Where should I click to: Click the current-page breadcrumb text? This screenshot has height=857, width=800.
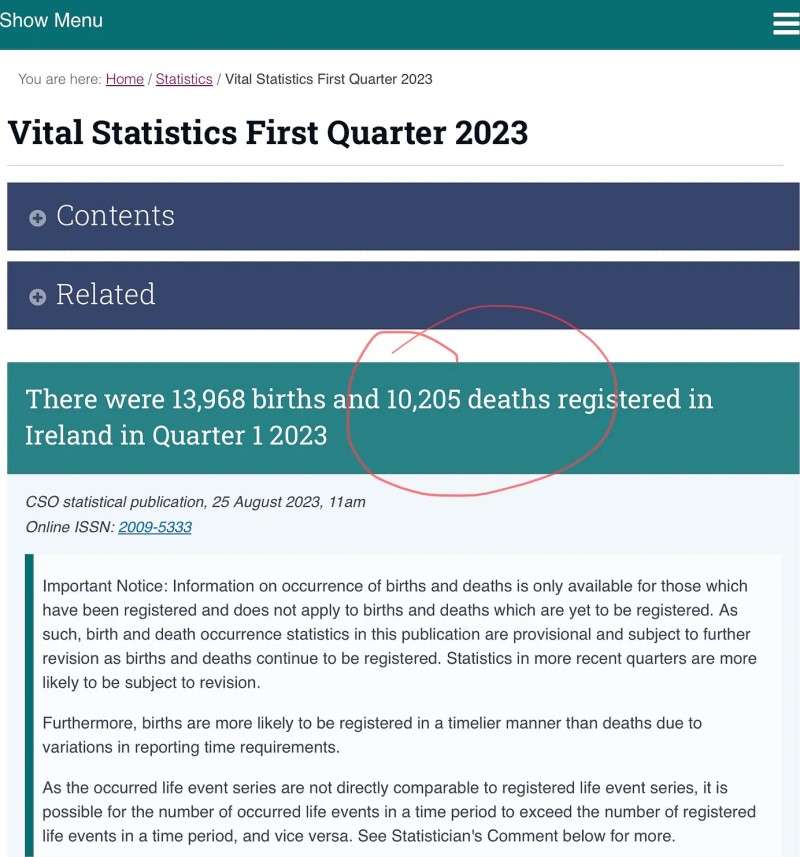click(x=329, y=79)
